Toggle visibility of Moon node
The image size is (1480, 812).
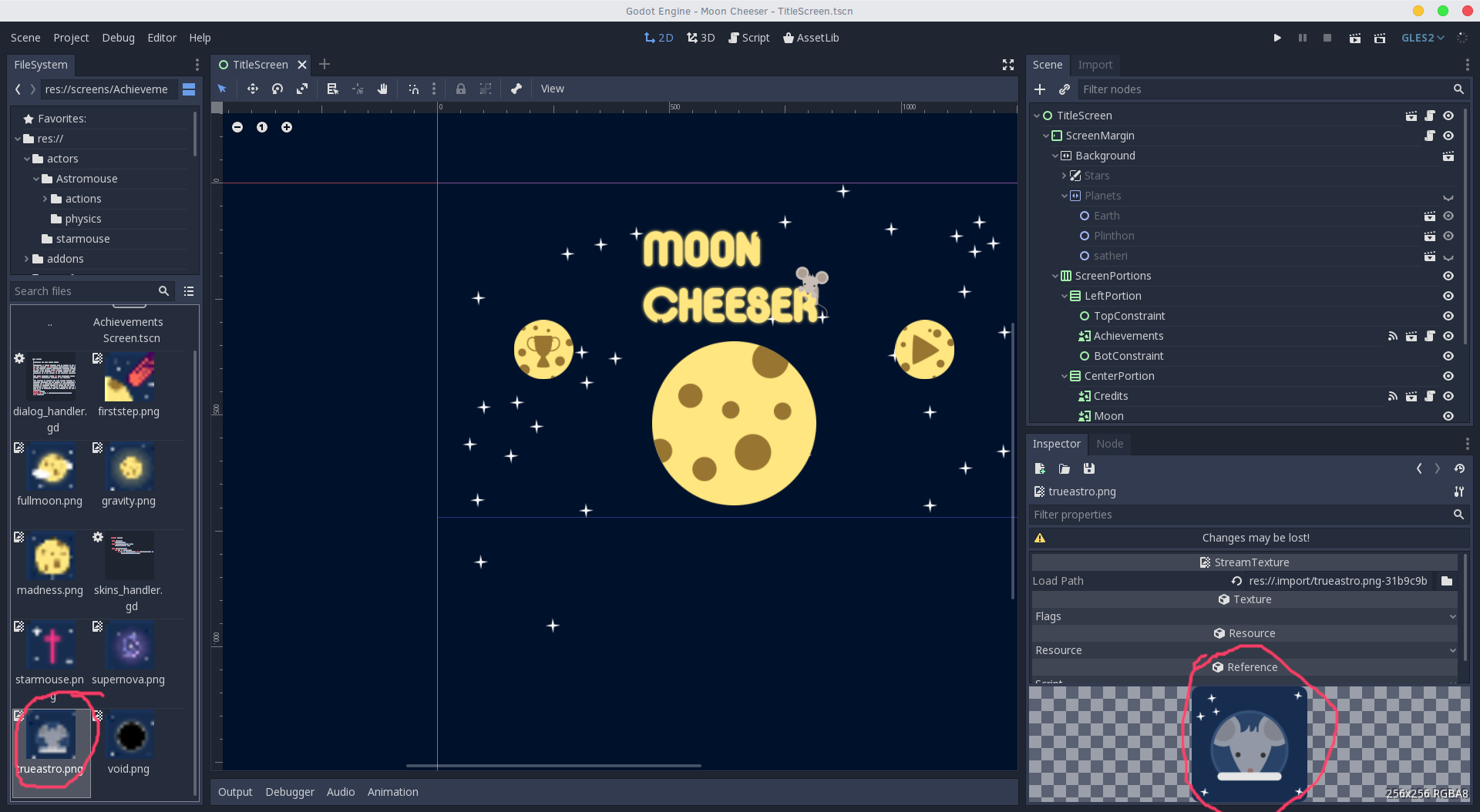(x=1448, y=416)
